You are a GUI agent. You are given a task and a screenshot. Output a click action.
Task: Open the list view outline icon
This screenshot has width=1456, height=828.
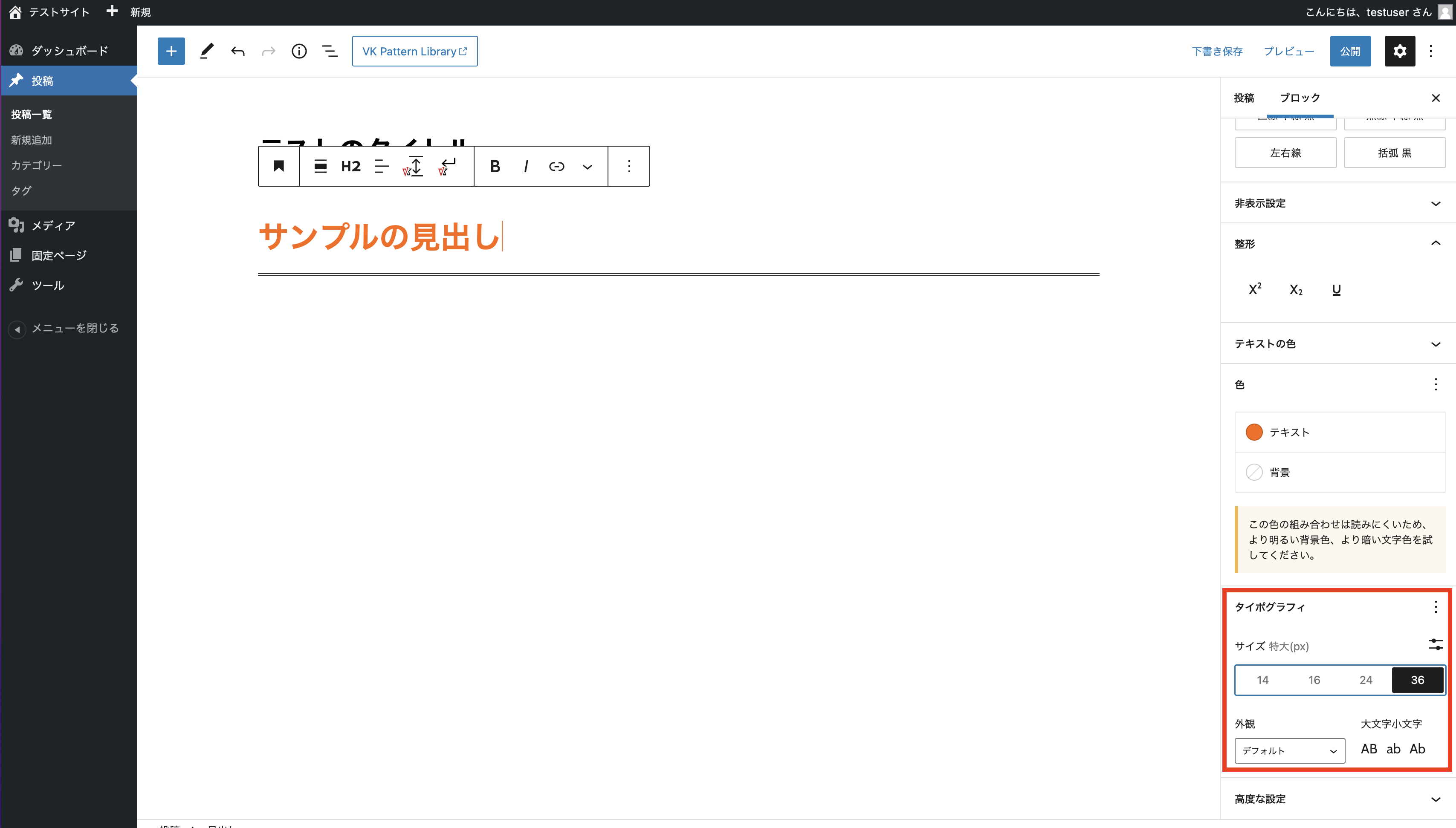330,51
